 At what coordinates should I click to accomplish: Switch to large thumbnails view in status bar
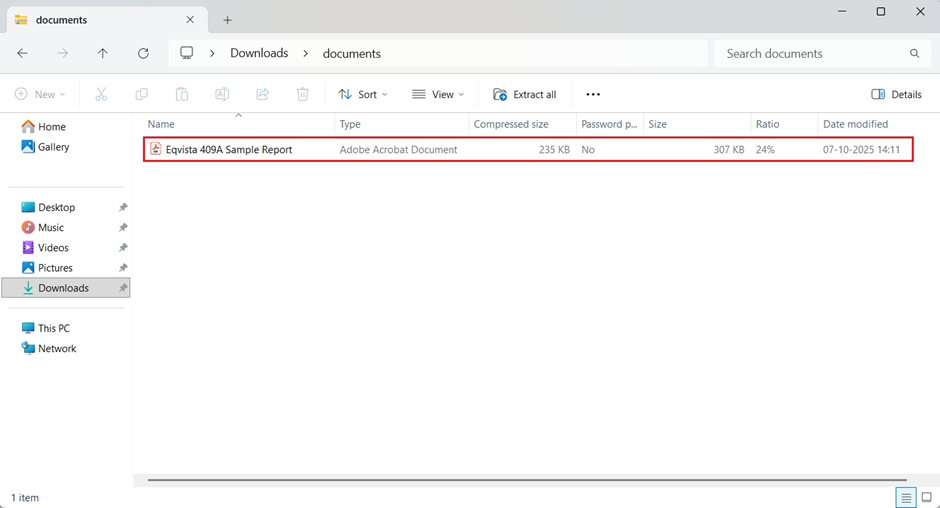(x=926, y=497)
